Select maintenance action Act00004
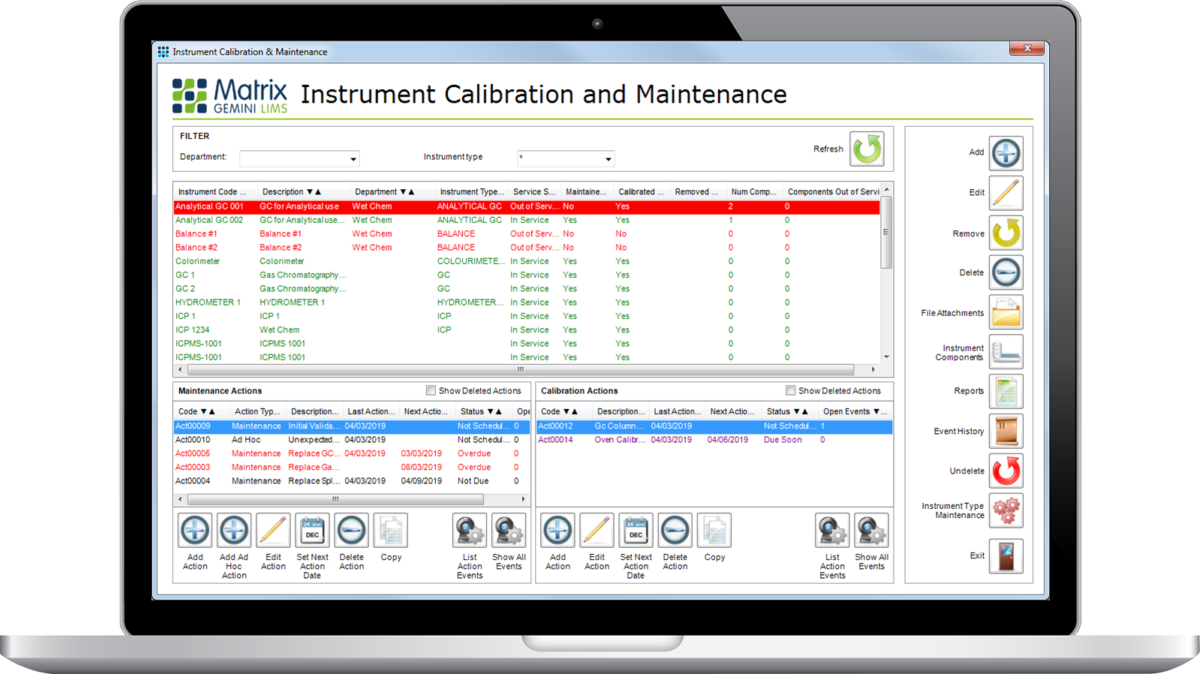The width and height of the screenshot is (1200, 674). click(x=351, y=481)
